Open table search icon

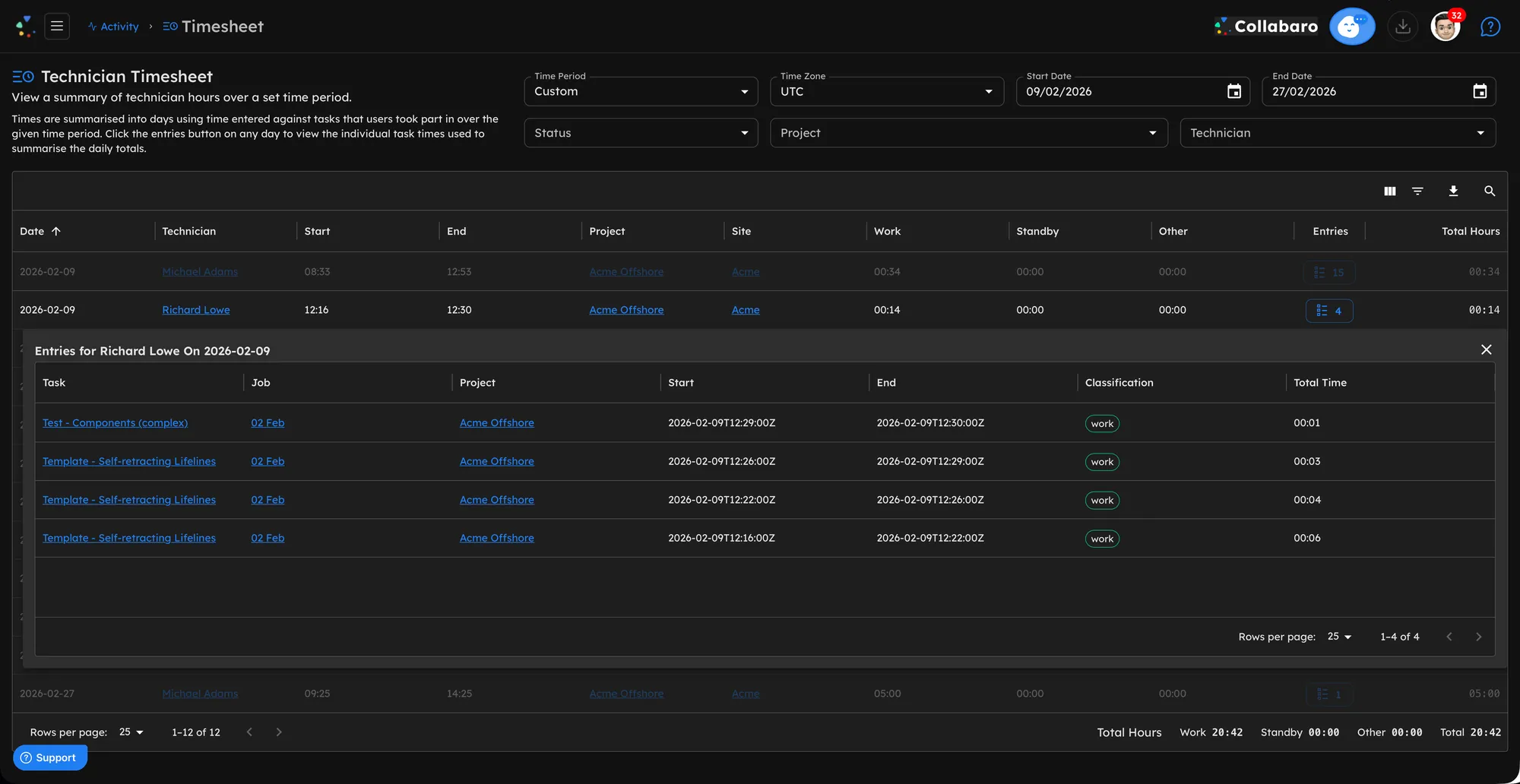[x=1490, y=191]
